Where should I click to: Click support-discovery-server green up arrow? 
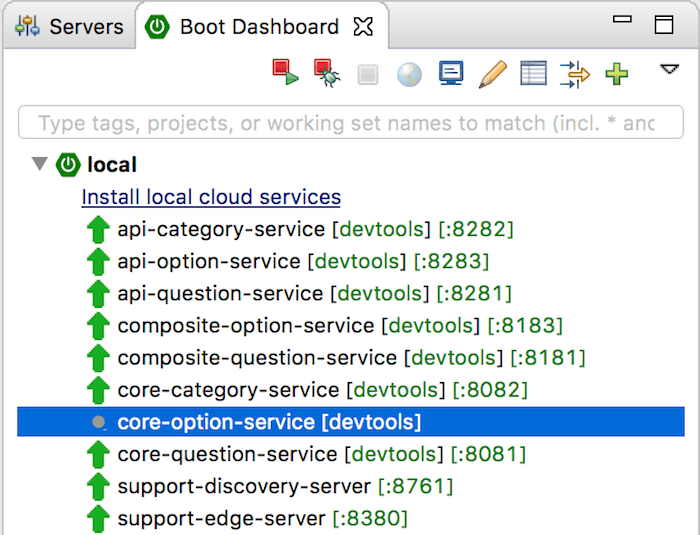(98, 486)
